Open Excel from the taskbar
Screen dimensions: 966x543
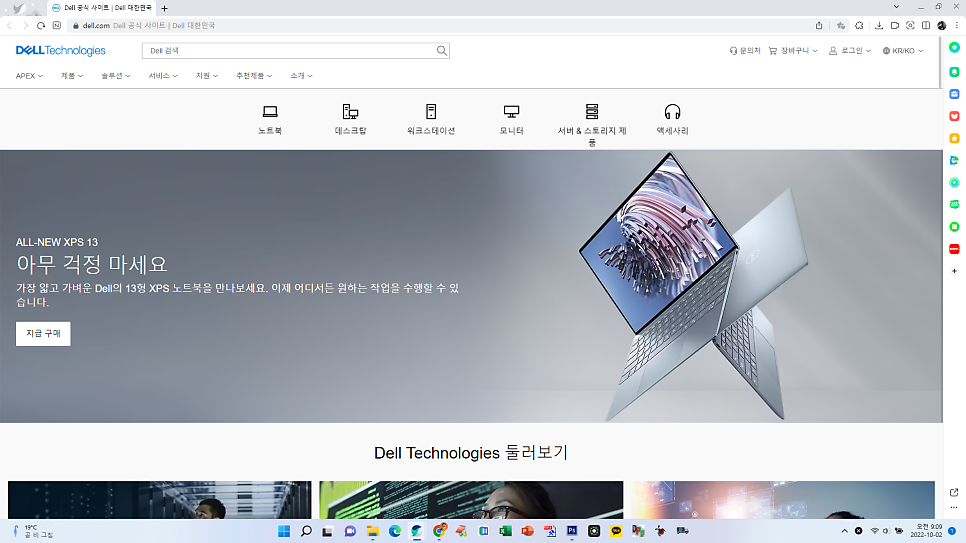click(x=505, y=531)
